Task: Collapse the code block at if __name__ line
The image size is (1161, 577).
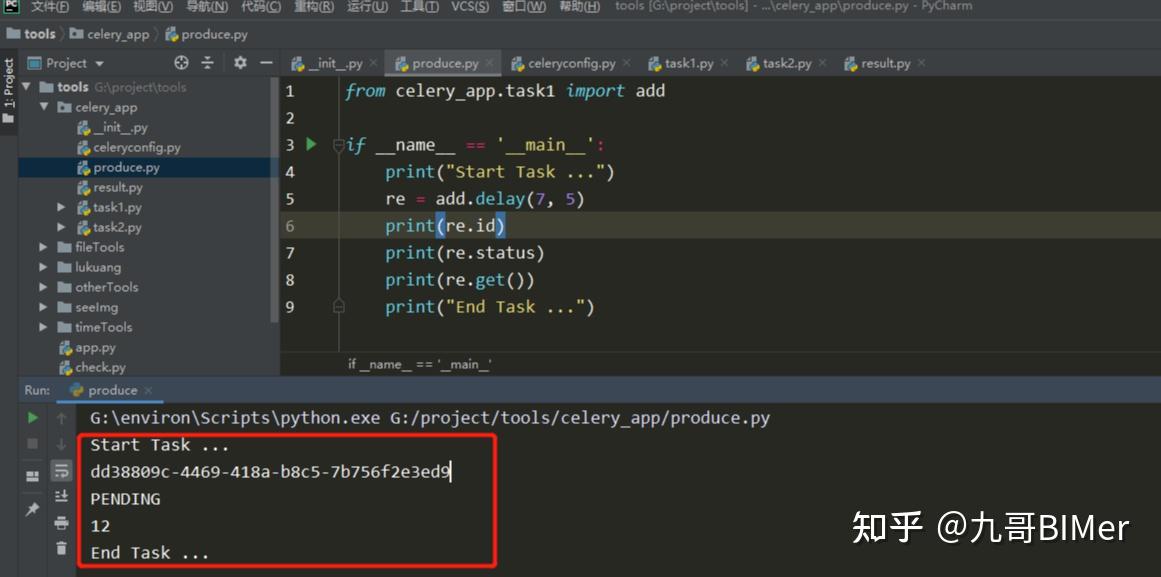Action: click(339, 144)
